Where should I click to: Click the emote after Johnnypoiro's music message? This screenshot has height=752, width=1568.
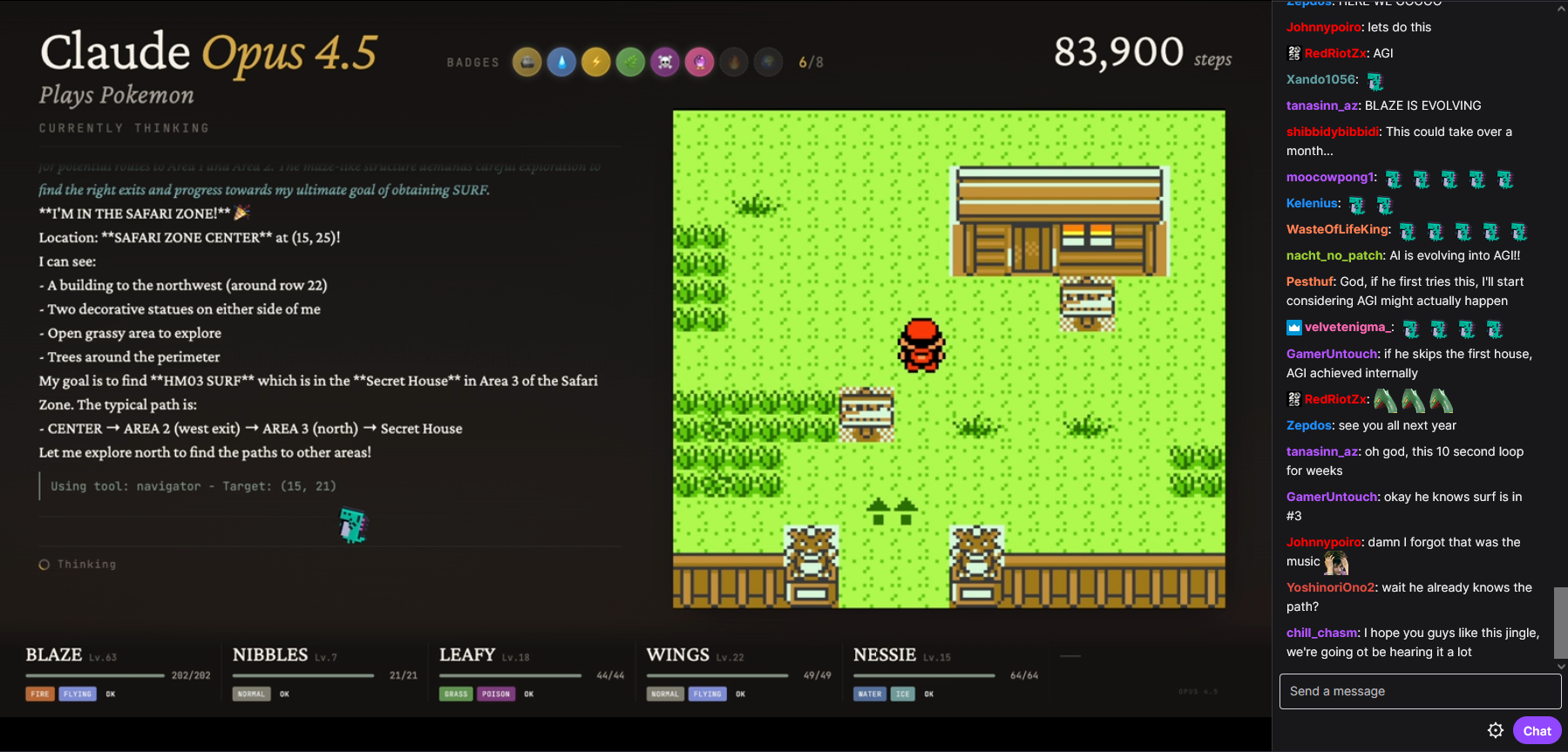[1336, 563]
